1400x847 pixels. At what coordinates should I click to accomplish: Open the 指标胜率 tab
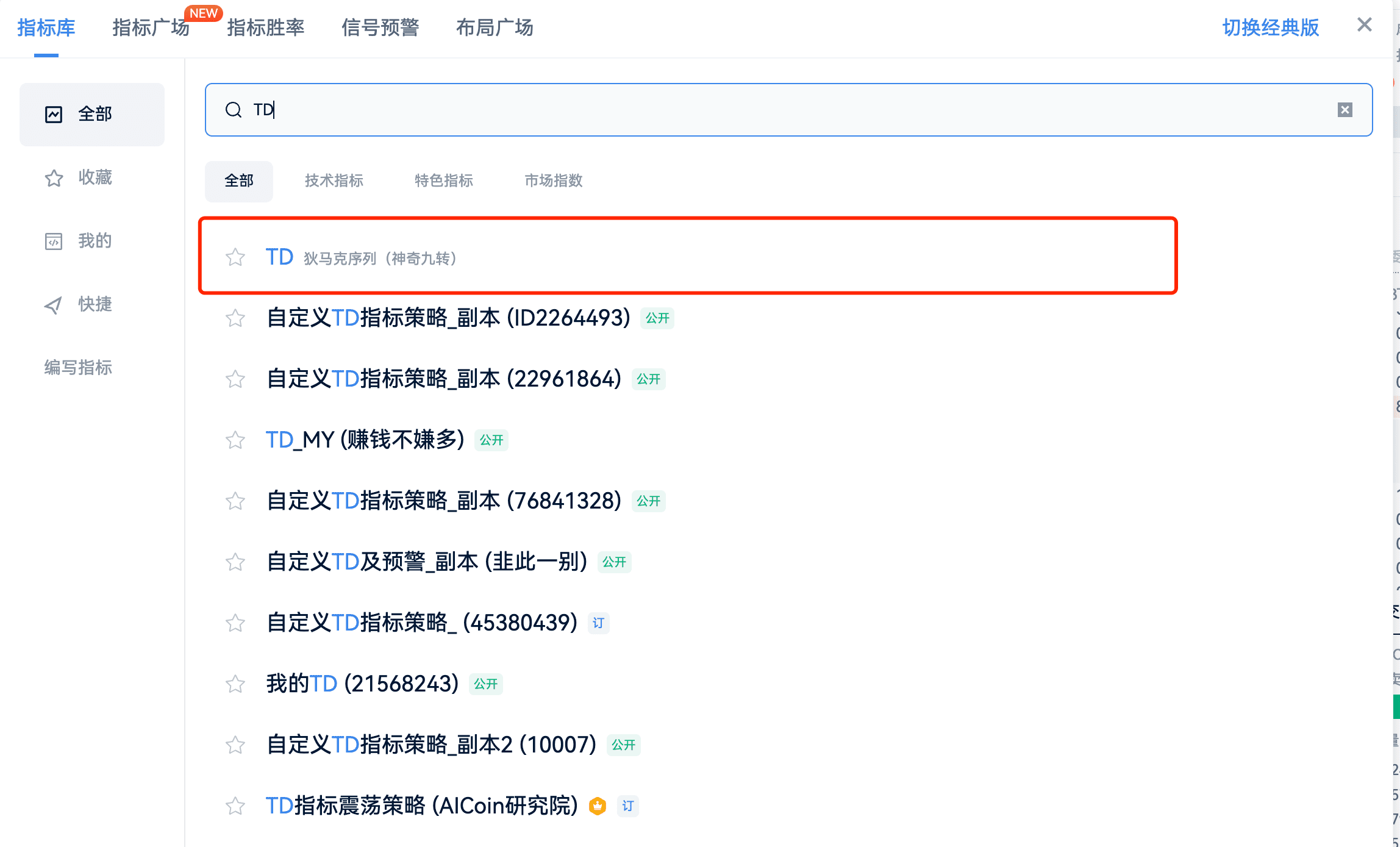(265, 27)
